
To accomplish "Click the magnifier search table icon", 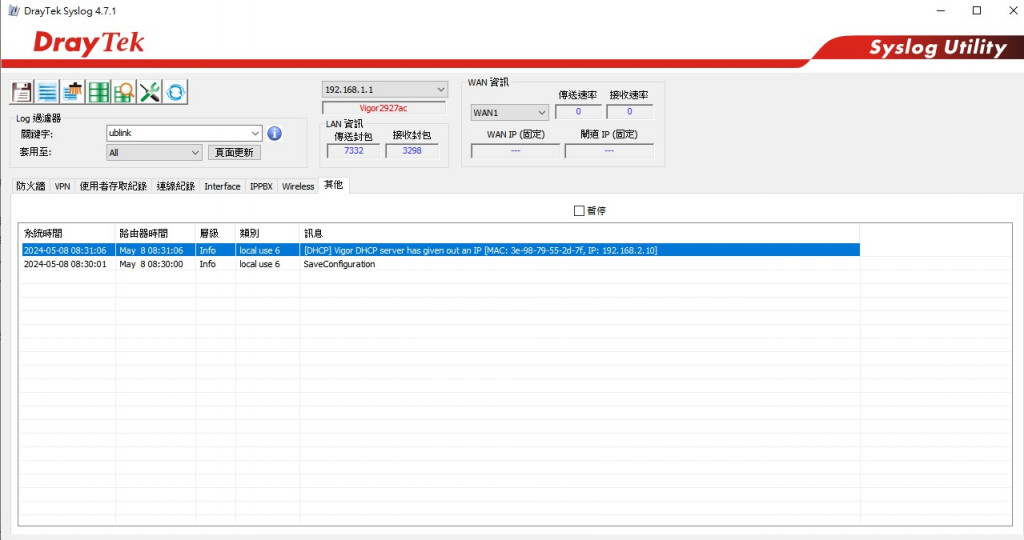I will tap(124, 92).
